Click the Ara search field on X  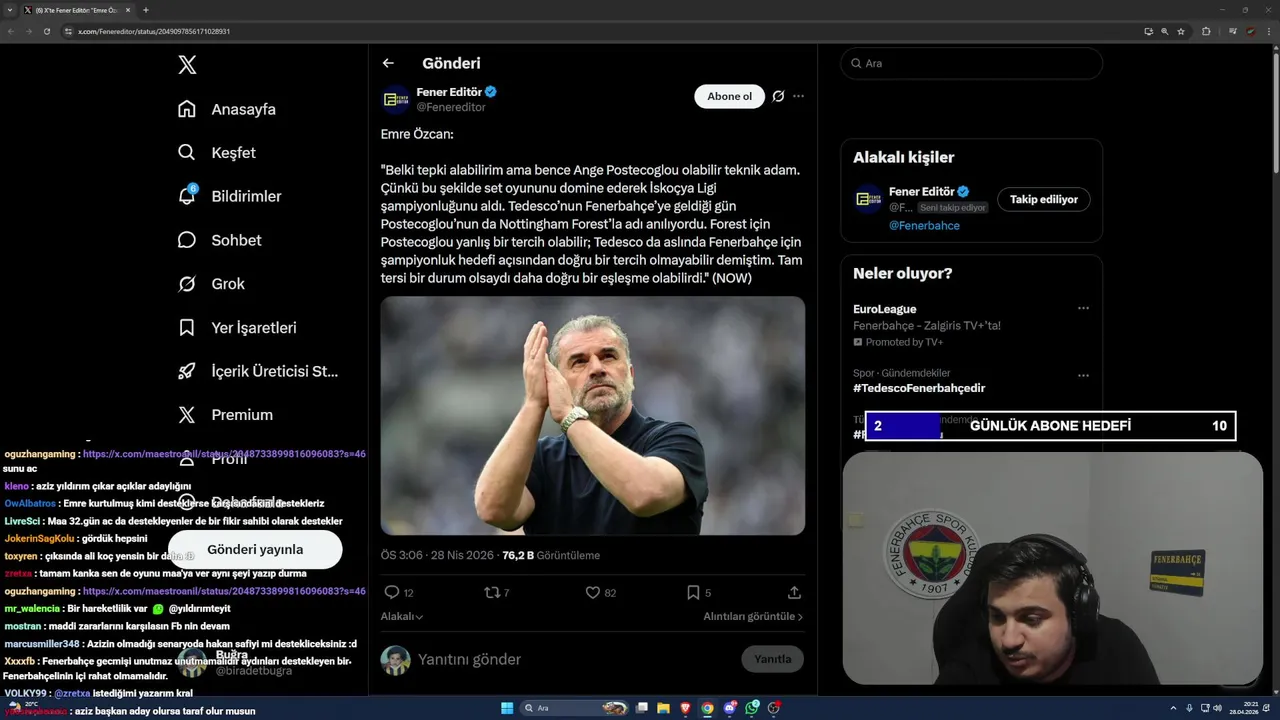click(x=971, y=63)
